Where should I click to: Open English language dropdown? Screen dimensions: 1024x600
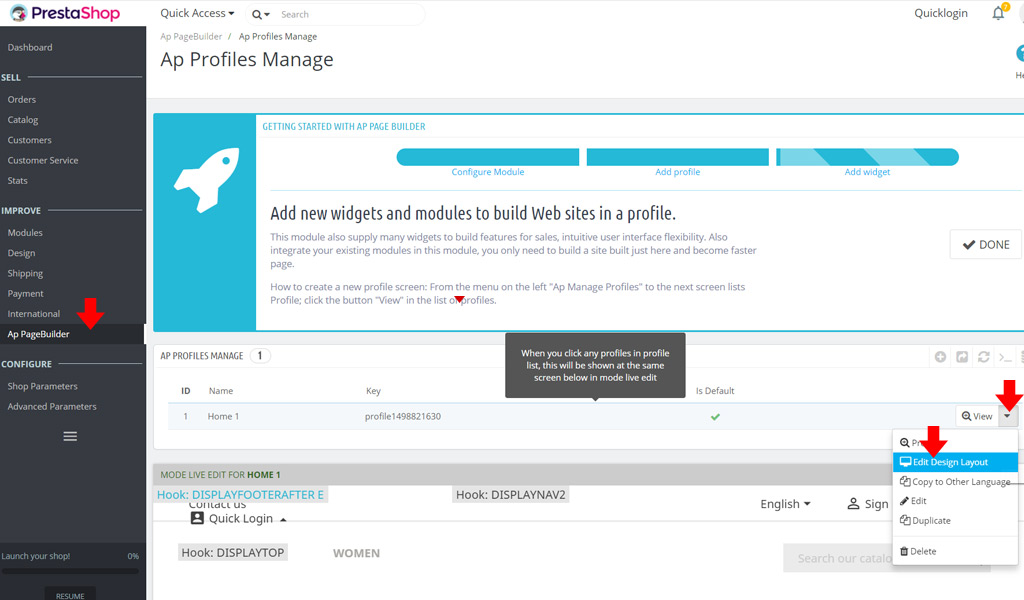[785, 503]
